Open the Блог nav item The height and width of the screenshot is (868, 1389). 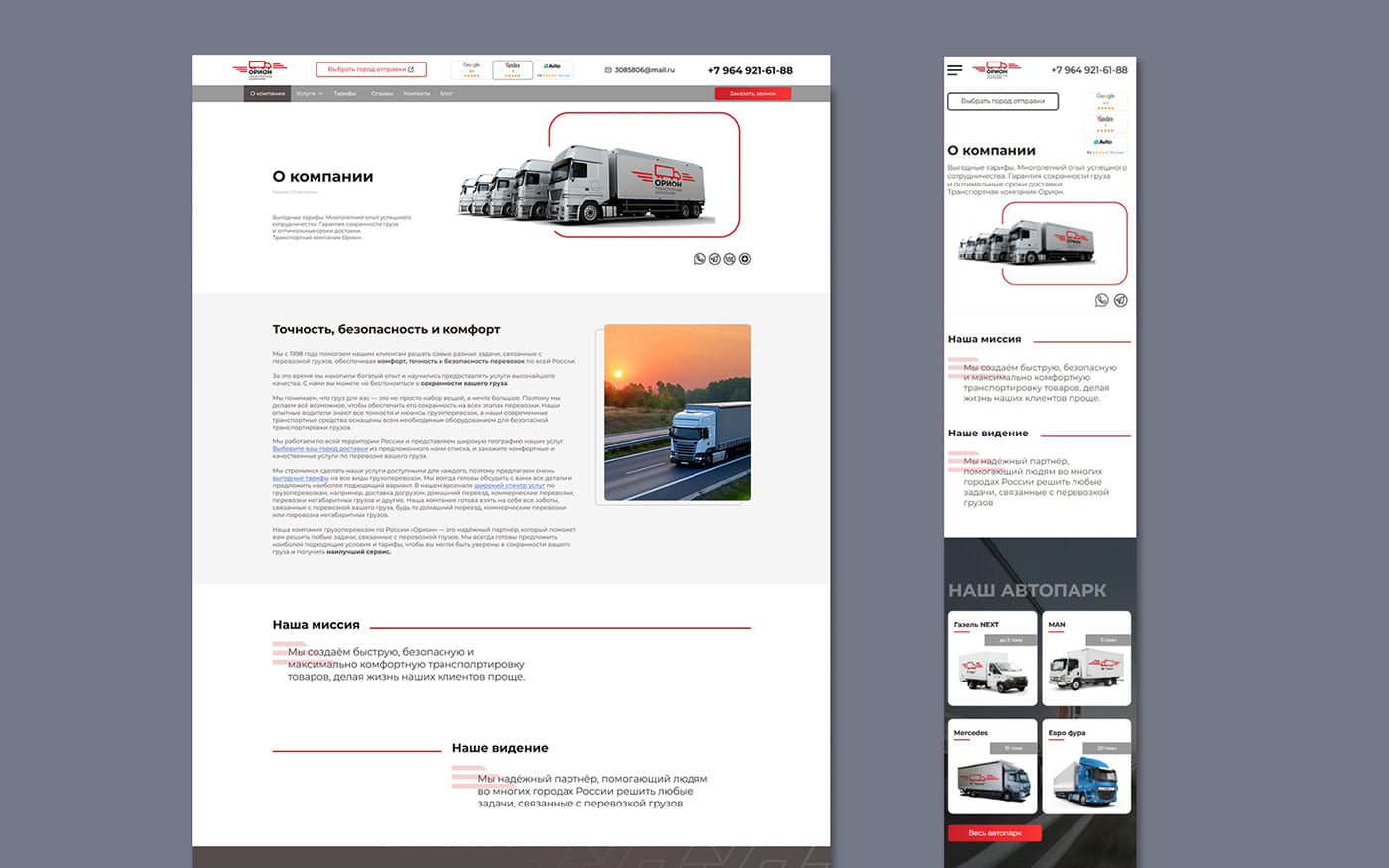pyautogui.click(x=446, y=94)
